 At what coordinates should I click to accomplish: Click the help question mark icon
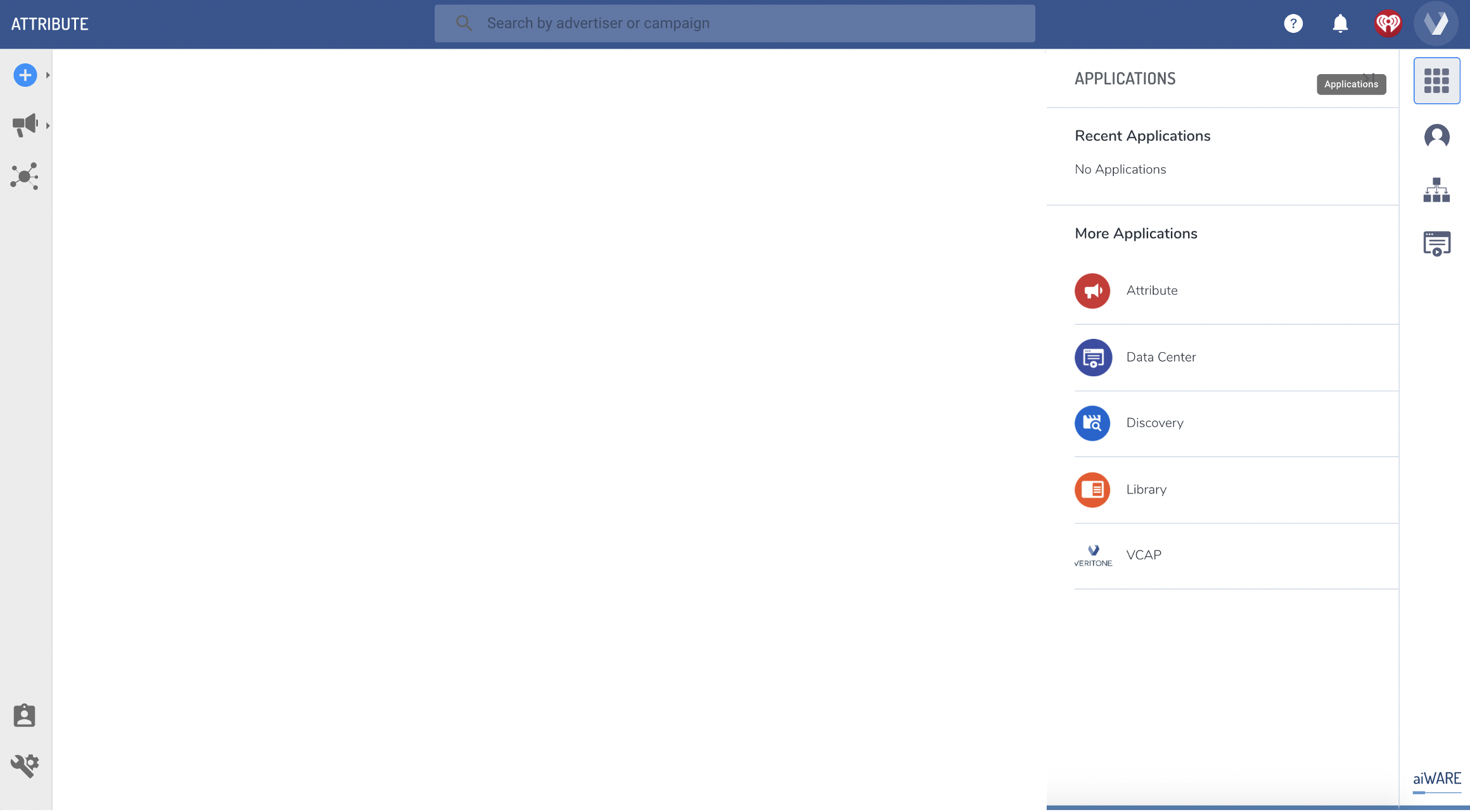click(x=1293, y=23)
